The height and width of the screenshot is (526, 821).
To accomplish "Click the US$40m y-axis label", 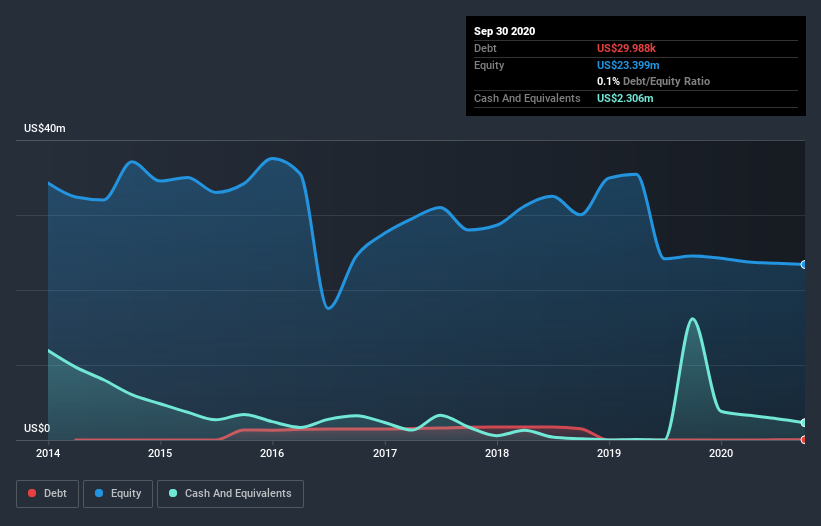I will (x=45, y=129).
